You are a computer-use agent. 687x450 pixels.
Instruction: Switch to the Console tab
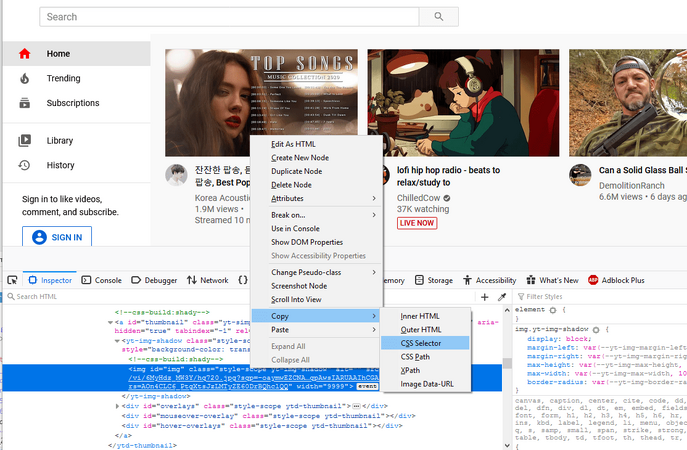point(102,280)
